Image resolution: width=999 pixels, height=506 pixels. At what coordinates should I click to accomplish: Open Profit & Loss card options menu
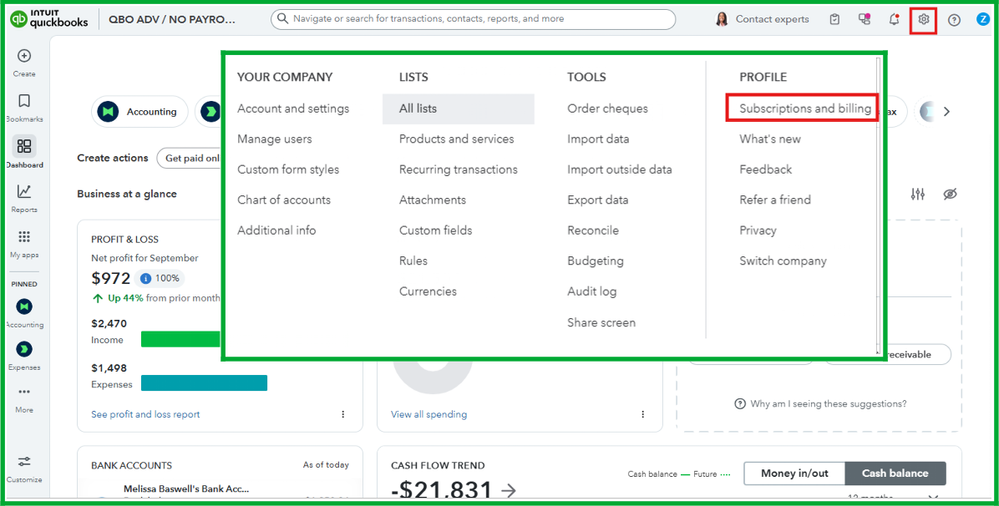343,414
